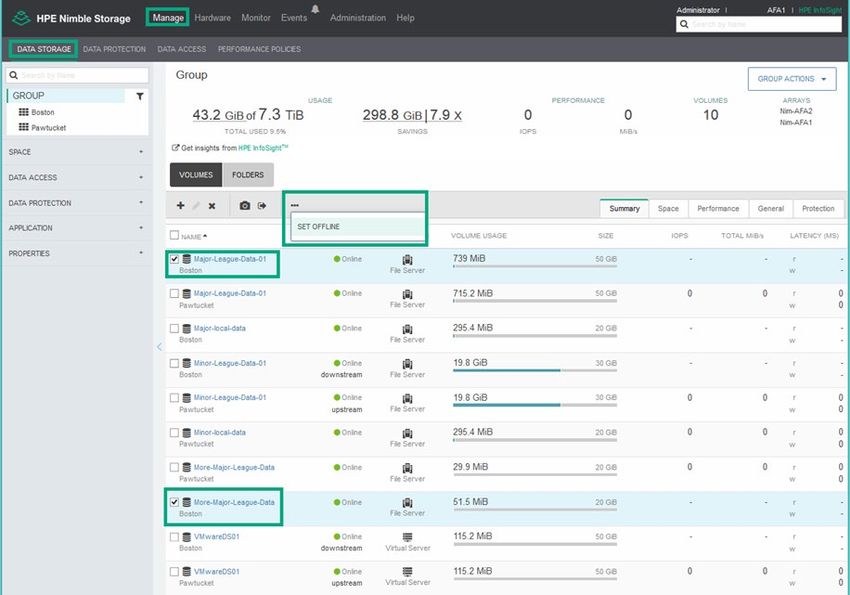This screenshot has height=595, width=850.
Task: Collapse the sidebar using the left chevron
Action: (159, 347)
